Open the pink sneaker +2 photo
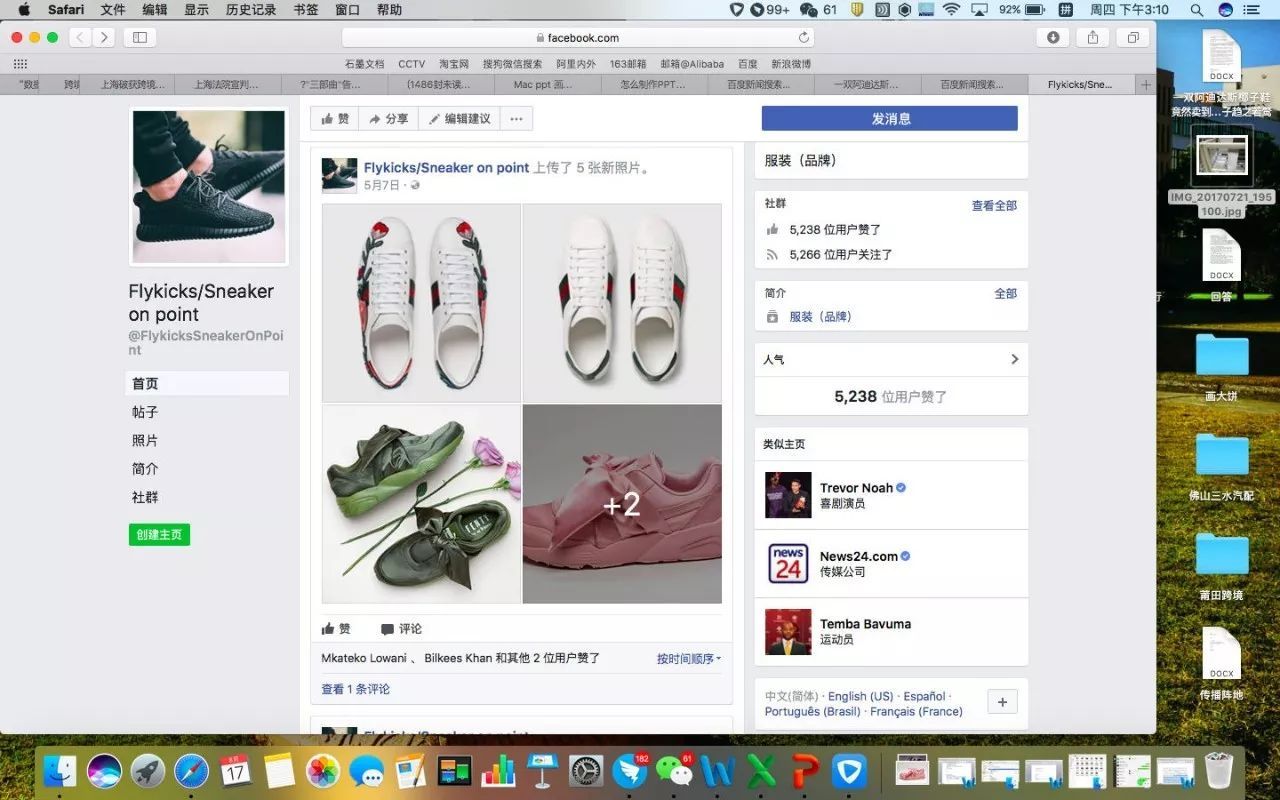This screenshot has height=800, width=1280. [x=622, y=504]
